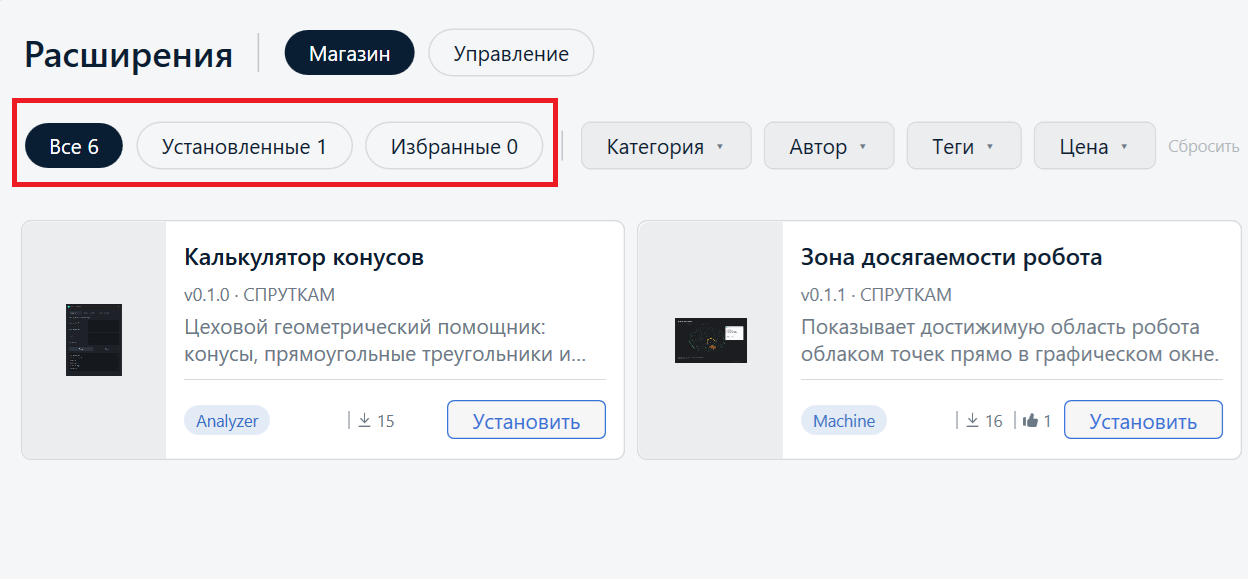Open the Зона досягаемости робота title
The height and width of the screenshot is (579, 1248).
click(x=951, y=258)
